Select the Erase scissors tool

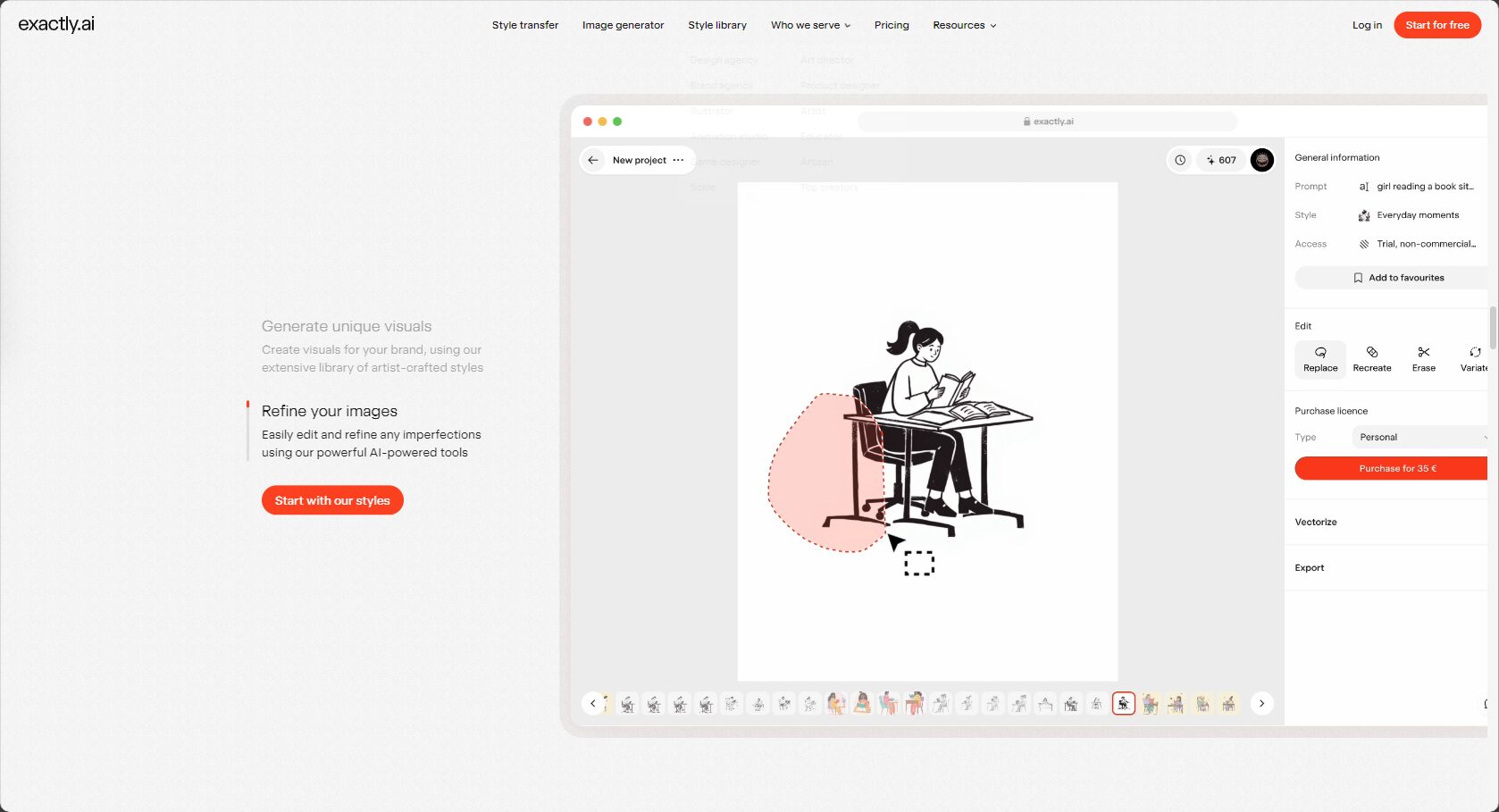[x=1424, y=359]
